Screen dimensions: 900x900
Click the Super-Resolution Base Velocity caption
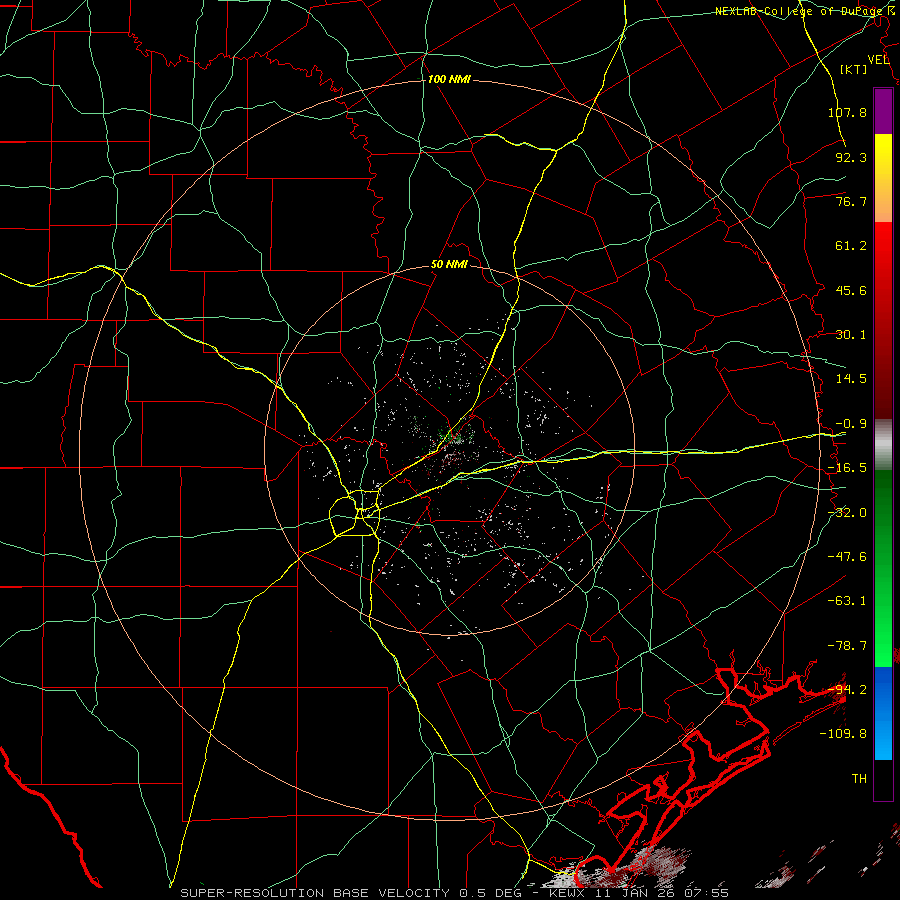click(x=455, y=893)
